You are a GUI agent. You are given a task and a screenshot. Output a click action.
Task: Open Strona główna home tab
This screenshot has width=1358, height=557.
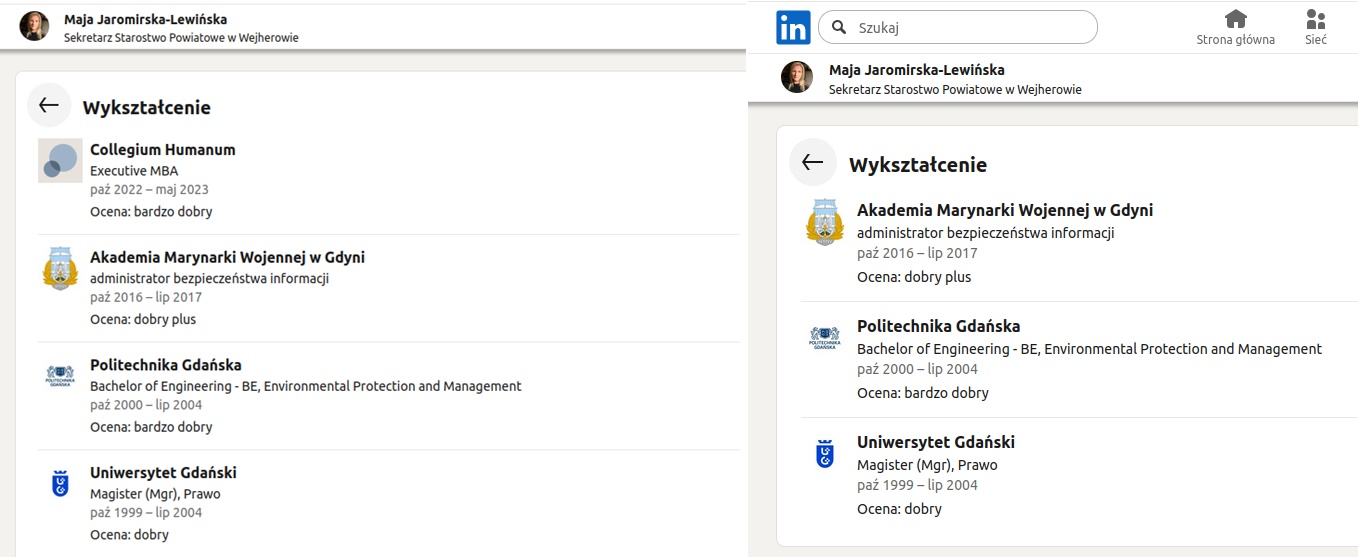(1235, 27)
